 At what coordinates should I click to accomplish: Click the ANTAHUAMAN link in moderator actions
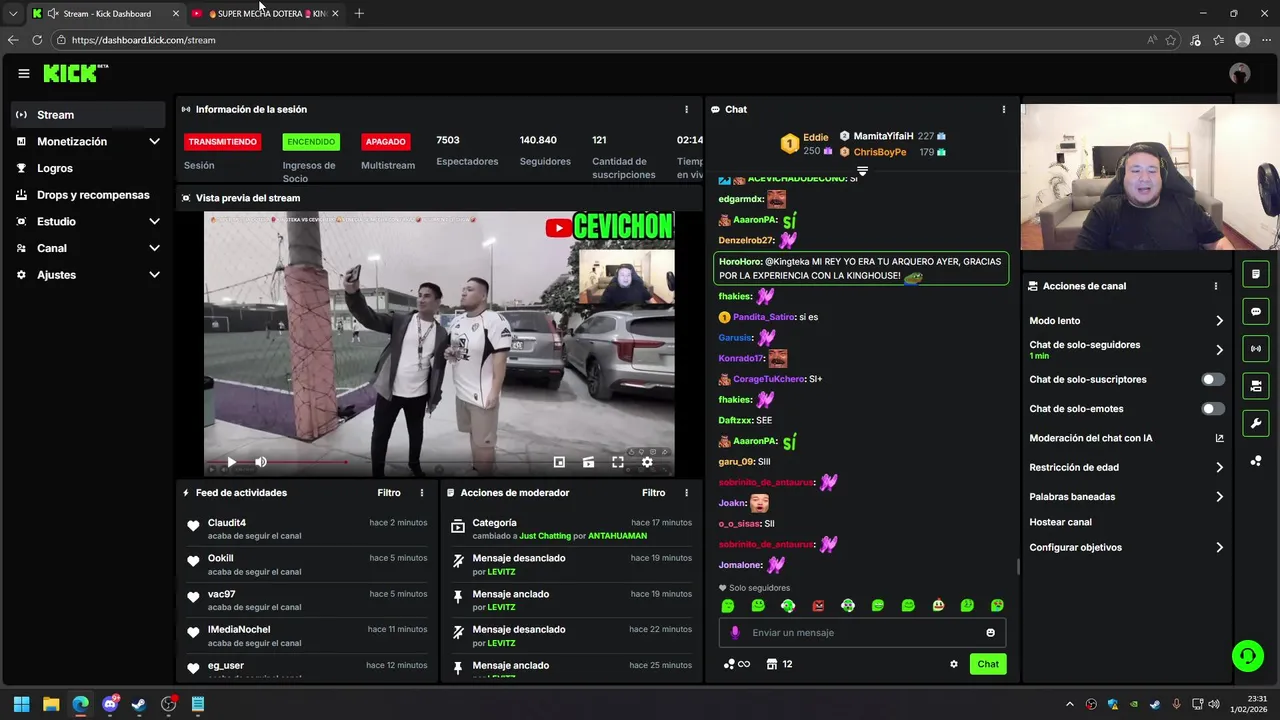(617, 536)
